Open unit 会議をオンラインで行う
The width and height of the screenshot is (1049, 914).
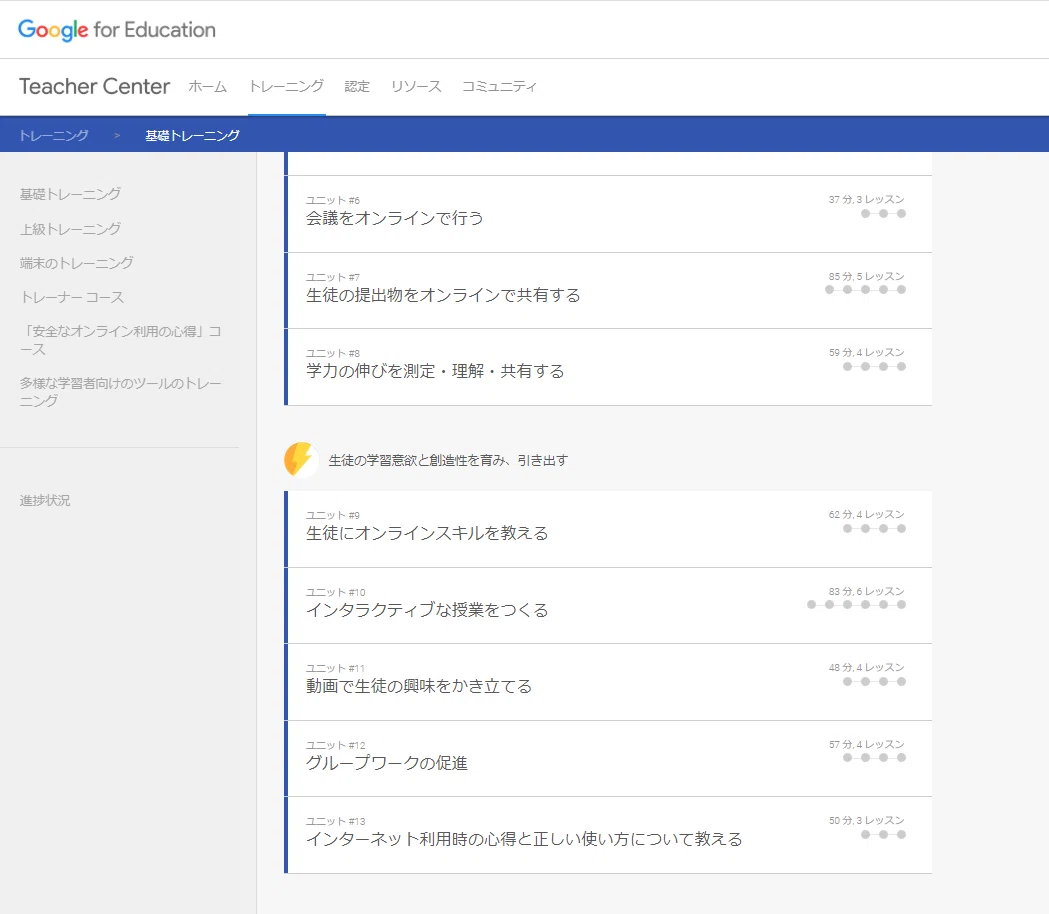click(608, 214)
